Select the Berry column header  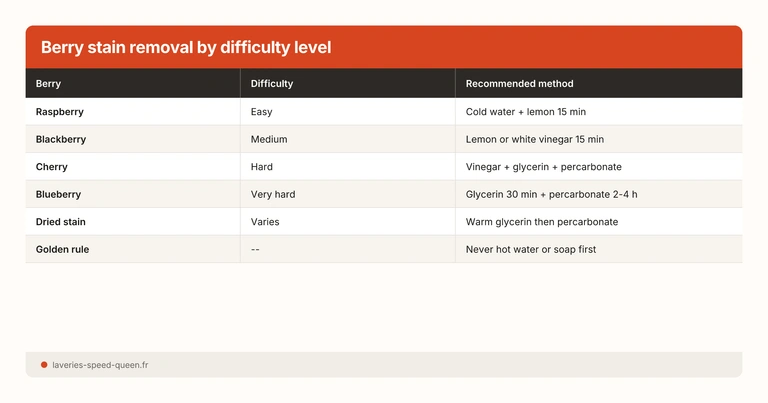coord(48,84)
